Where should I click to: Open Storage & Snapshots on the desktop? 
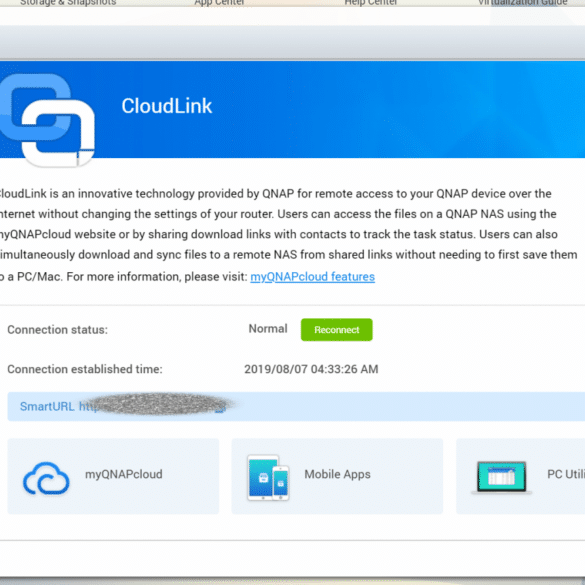pos(68,3)
